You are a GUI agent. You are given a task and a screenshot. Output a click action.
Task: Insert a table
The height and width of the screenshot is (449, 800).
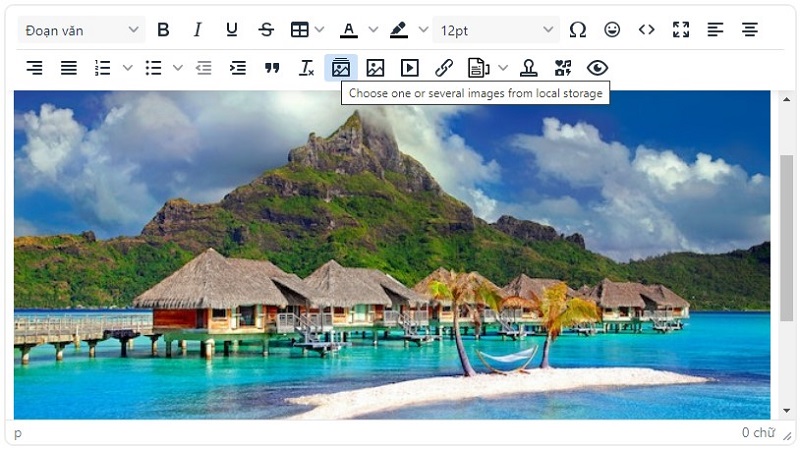tap(300, 30)
